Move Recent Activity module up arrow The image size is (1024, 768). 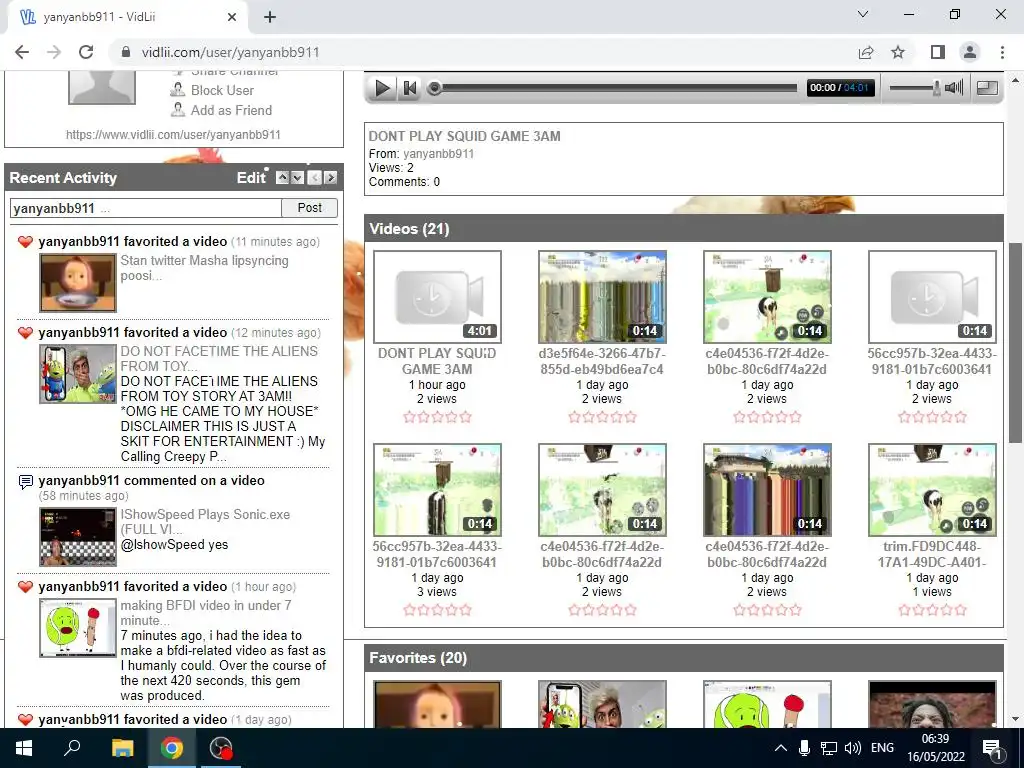click(x=282, y=178)
